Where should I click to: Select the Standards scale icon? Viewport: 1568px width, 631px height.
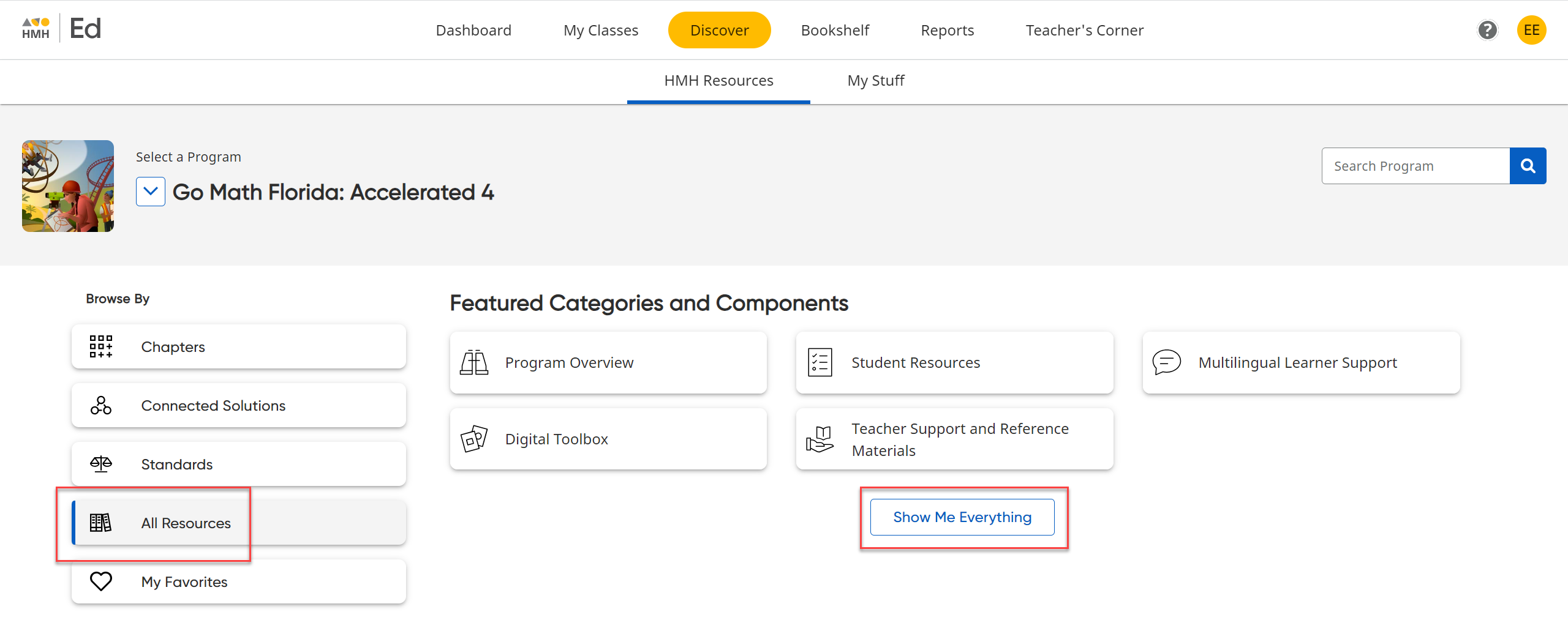101,463
